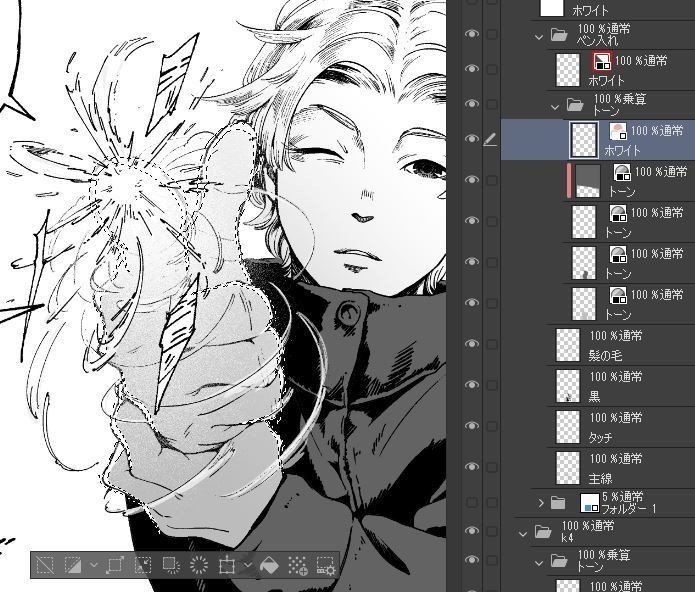Hide the 髪の毛 layer
Image resolution: width=695 pixels, height=592 pixels.
point(472,344)
